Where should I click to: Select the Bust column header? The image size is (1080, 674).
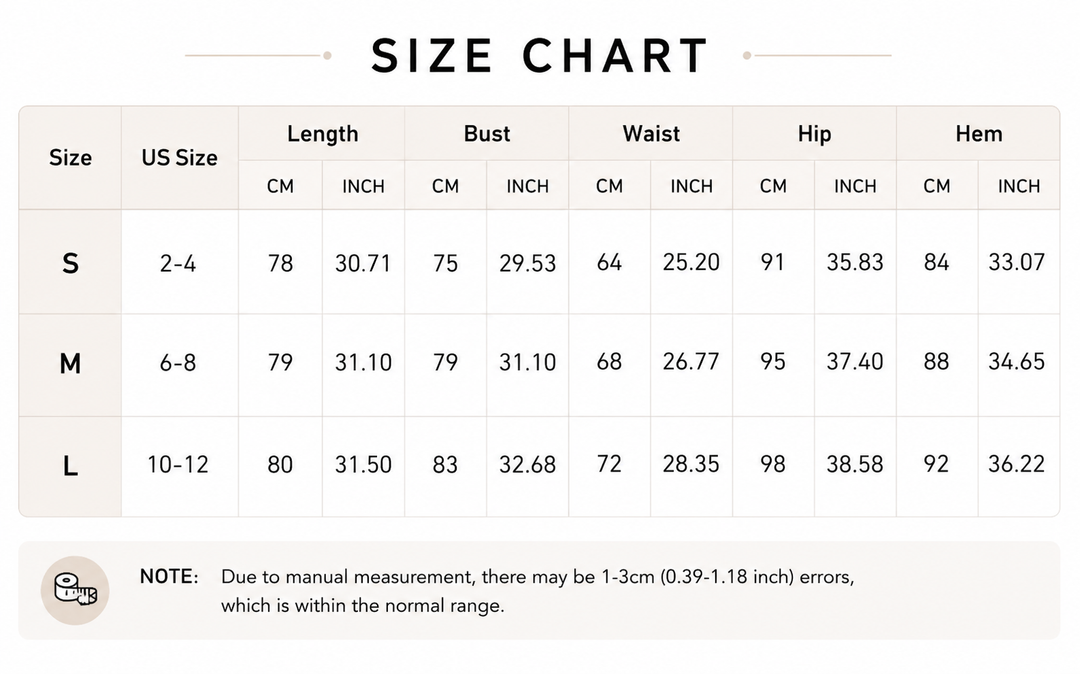click(487, 134)
